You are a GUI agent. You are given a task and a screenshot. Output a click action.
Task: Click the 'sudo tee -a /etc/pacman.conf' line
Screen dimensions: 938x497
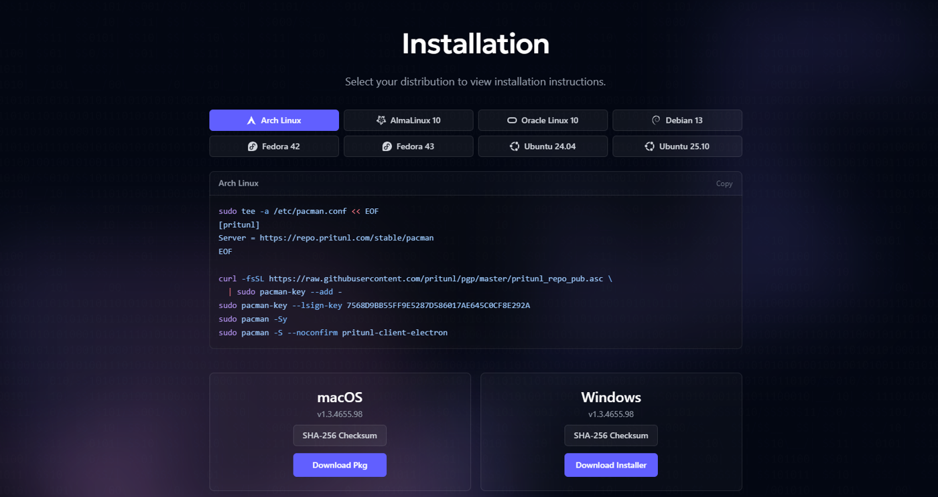pos(299,211)
